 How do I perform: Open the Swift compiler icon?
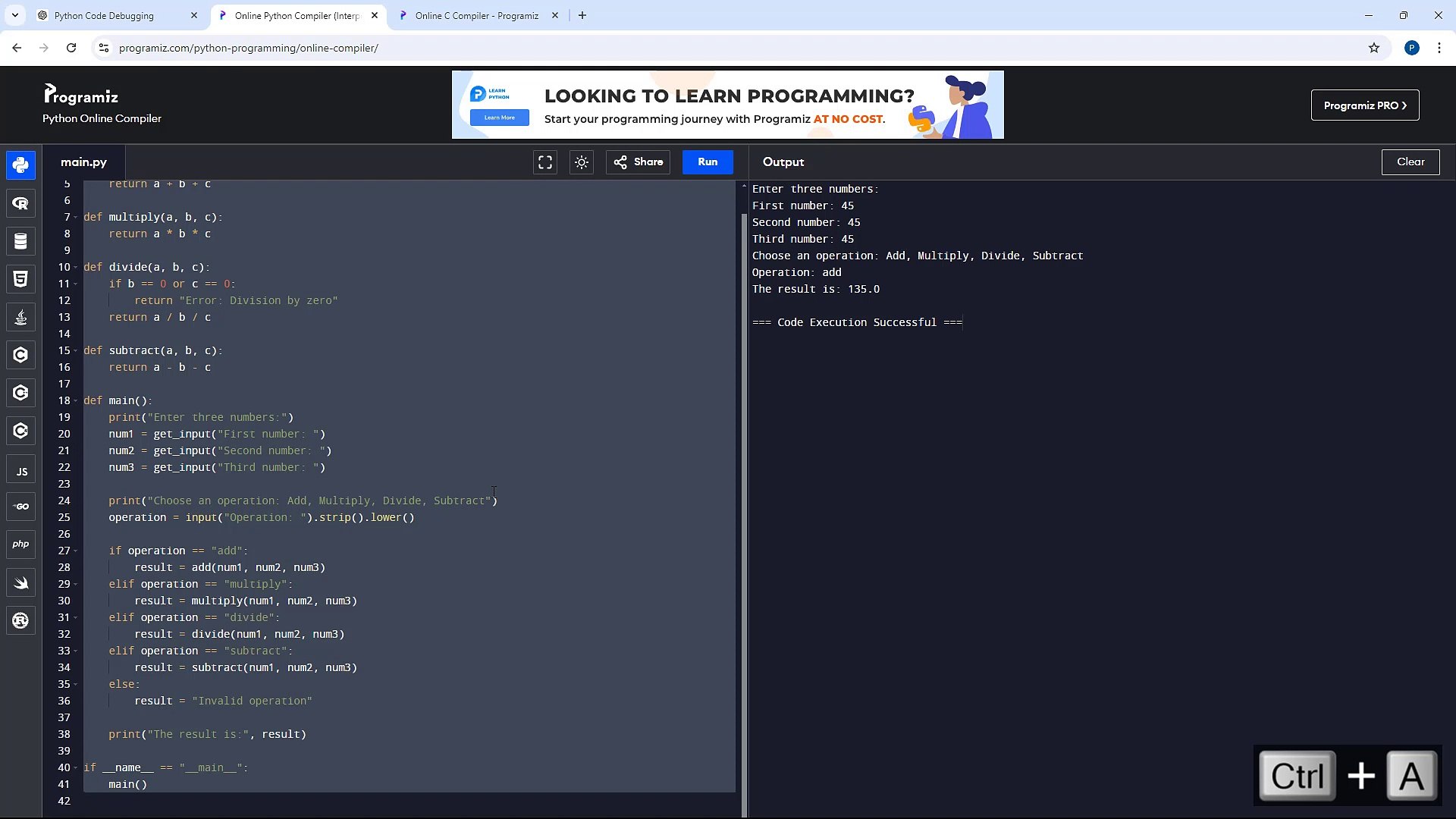pyautogui.click(x=20, y=582)
